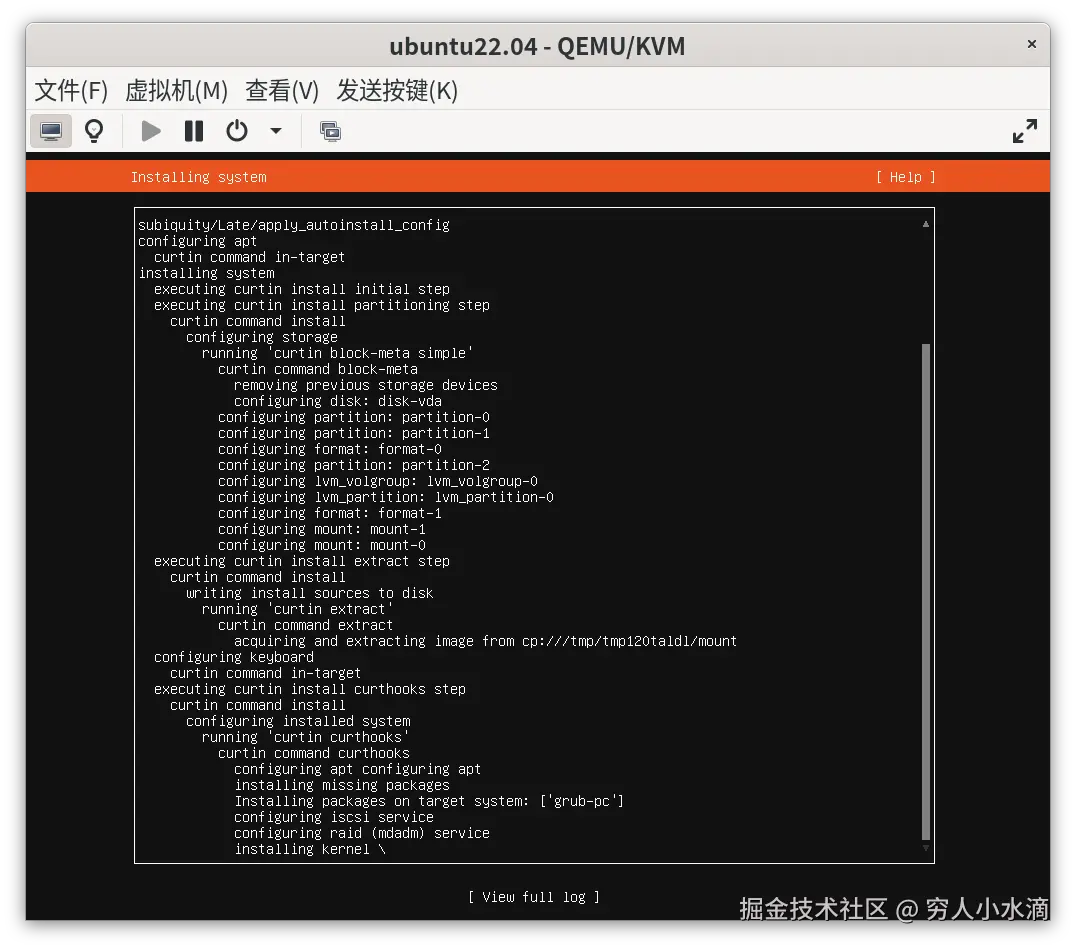Click 'configuring format: format-1' line
This screenshot has height=949, width=1076.
pos(329,513)
